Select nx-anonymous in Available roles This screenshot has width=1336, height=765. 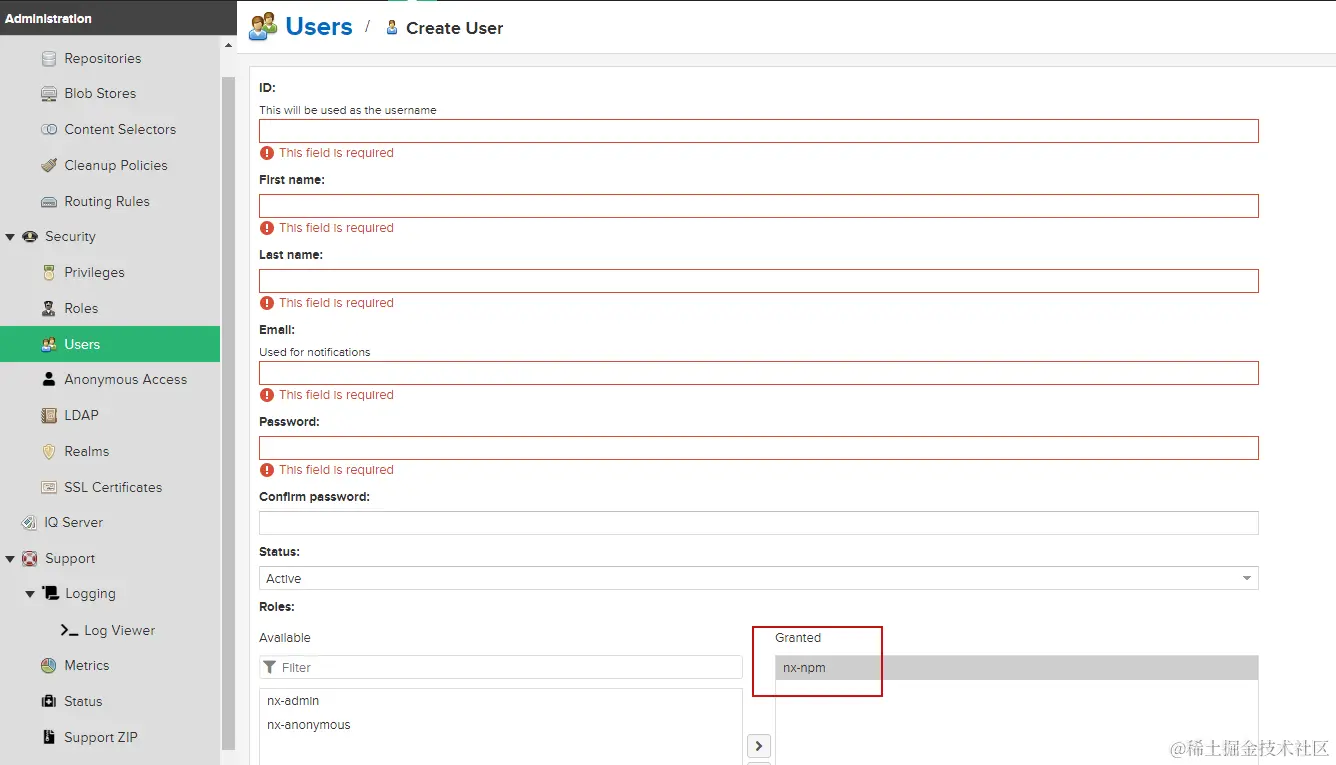coord(500,725)
